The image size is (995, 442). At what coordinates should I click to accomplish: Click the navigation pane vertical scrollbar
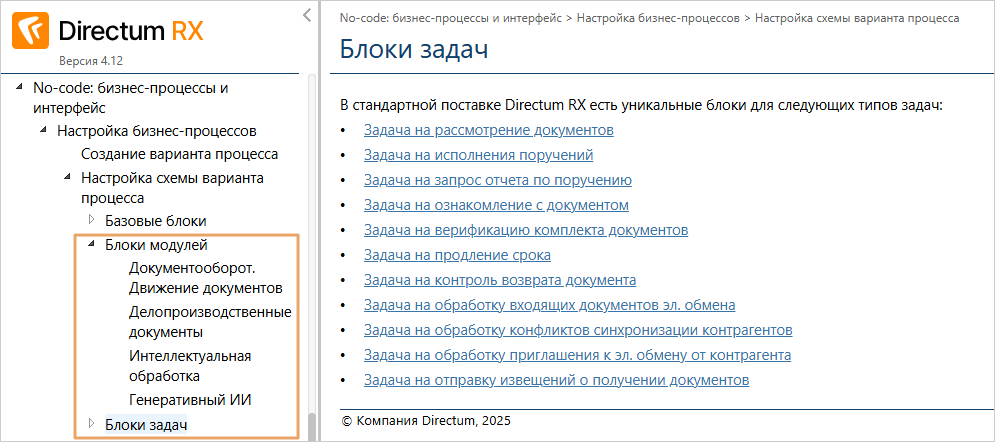(x=311, y=426)
